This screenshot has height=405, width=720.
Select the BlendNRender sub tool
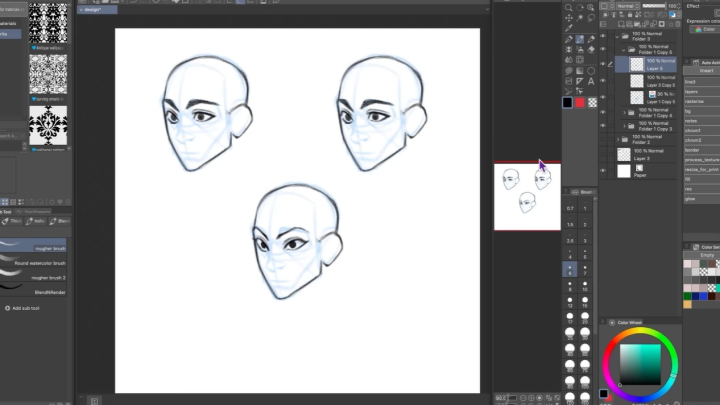pos(35,291)
